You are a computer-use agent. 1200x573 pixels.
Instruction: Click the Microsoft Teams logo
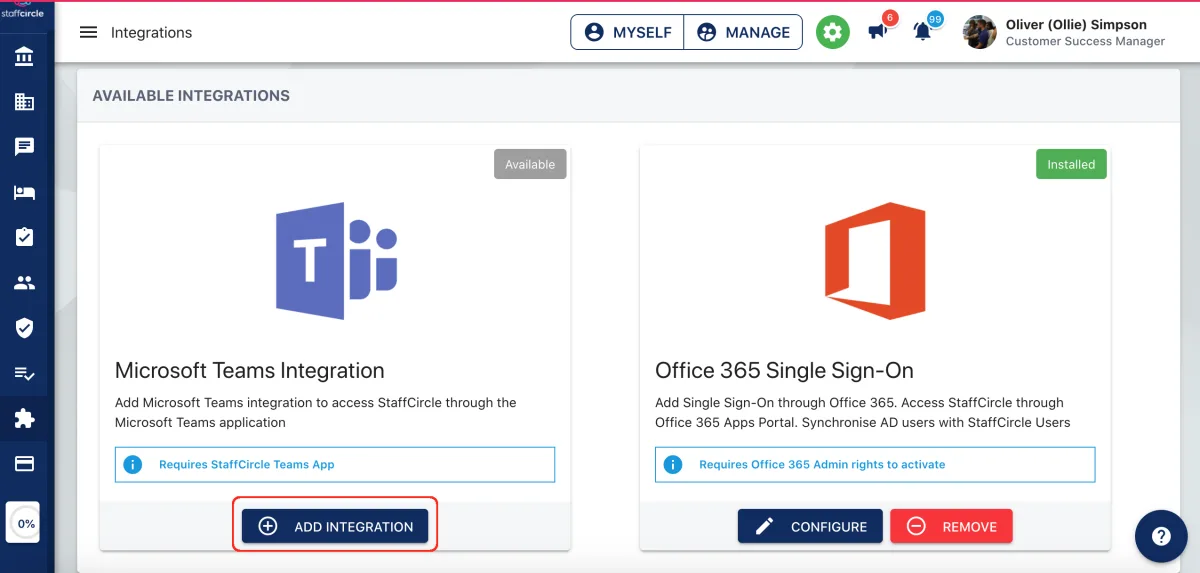point(336,260)
